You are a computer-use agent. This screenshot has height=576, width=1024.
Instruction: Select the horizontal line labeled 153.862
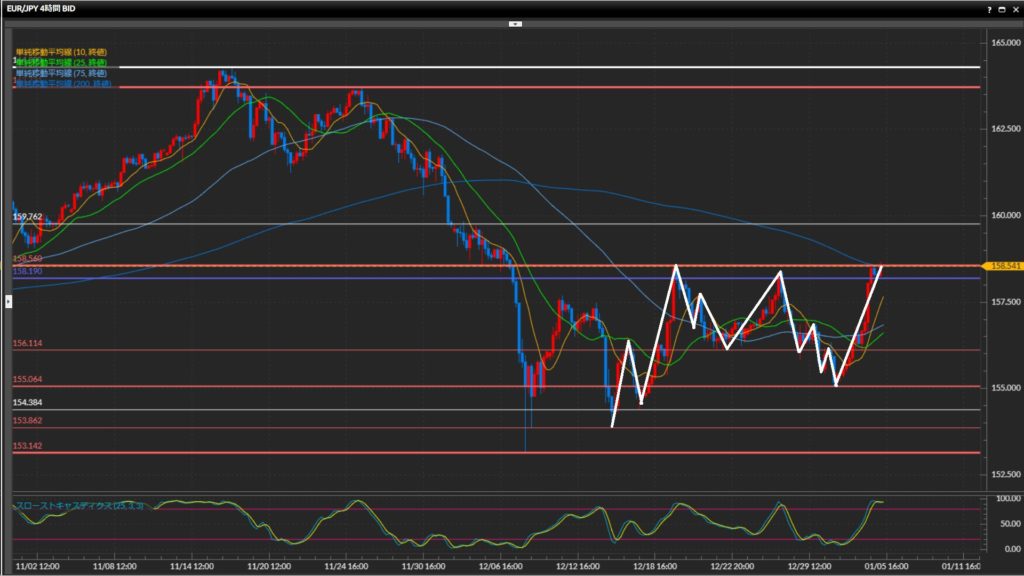[x=300, y=428]
